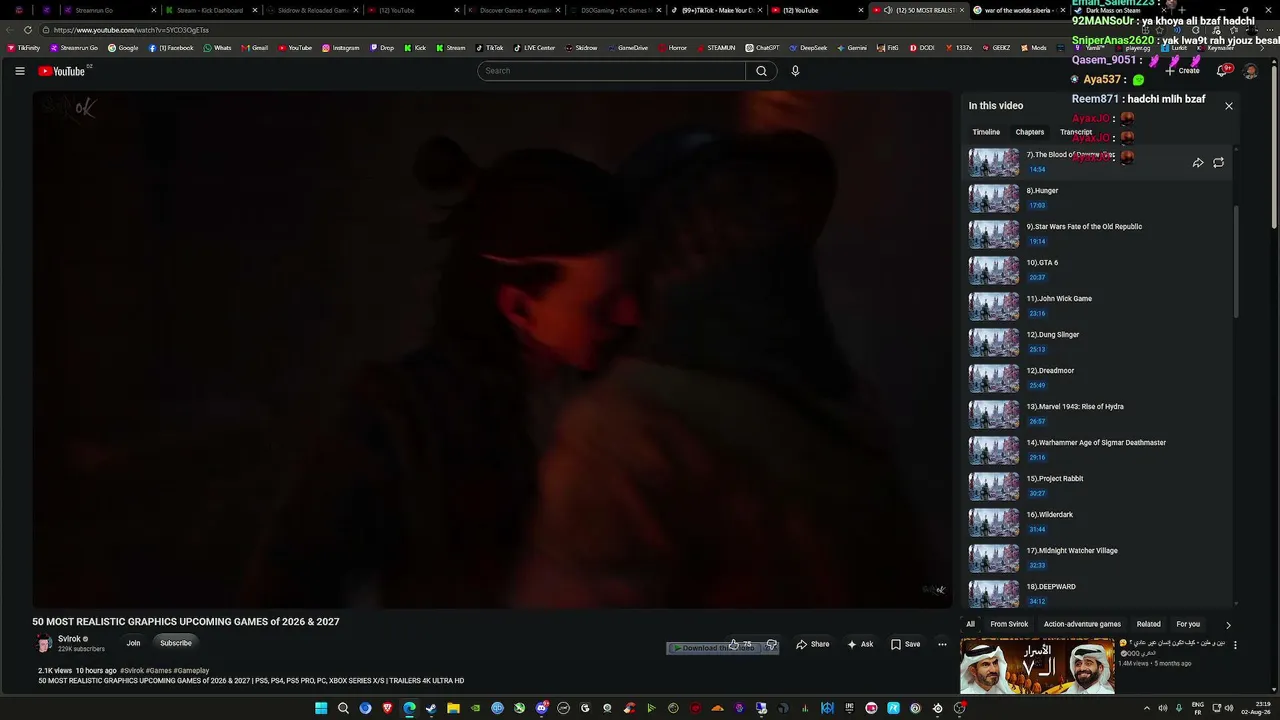Share this video
The image size is (1280, 720).
(x=813, y=645)
